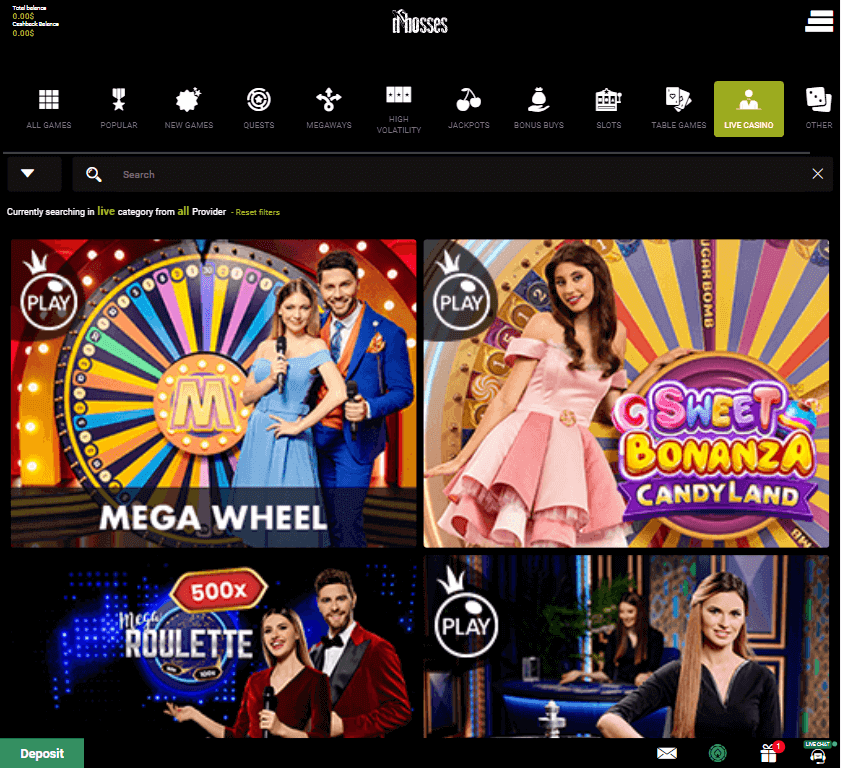Image resolution: width=841 pixels, height=768 pixels.
Task: Switch to the Live Casino tab
Action: pyautogui.click(x=748, y=109)
